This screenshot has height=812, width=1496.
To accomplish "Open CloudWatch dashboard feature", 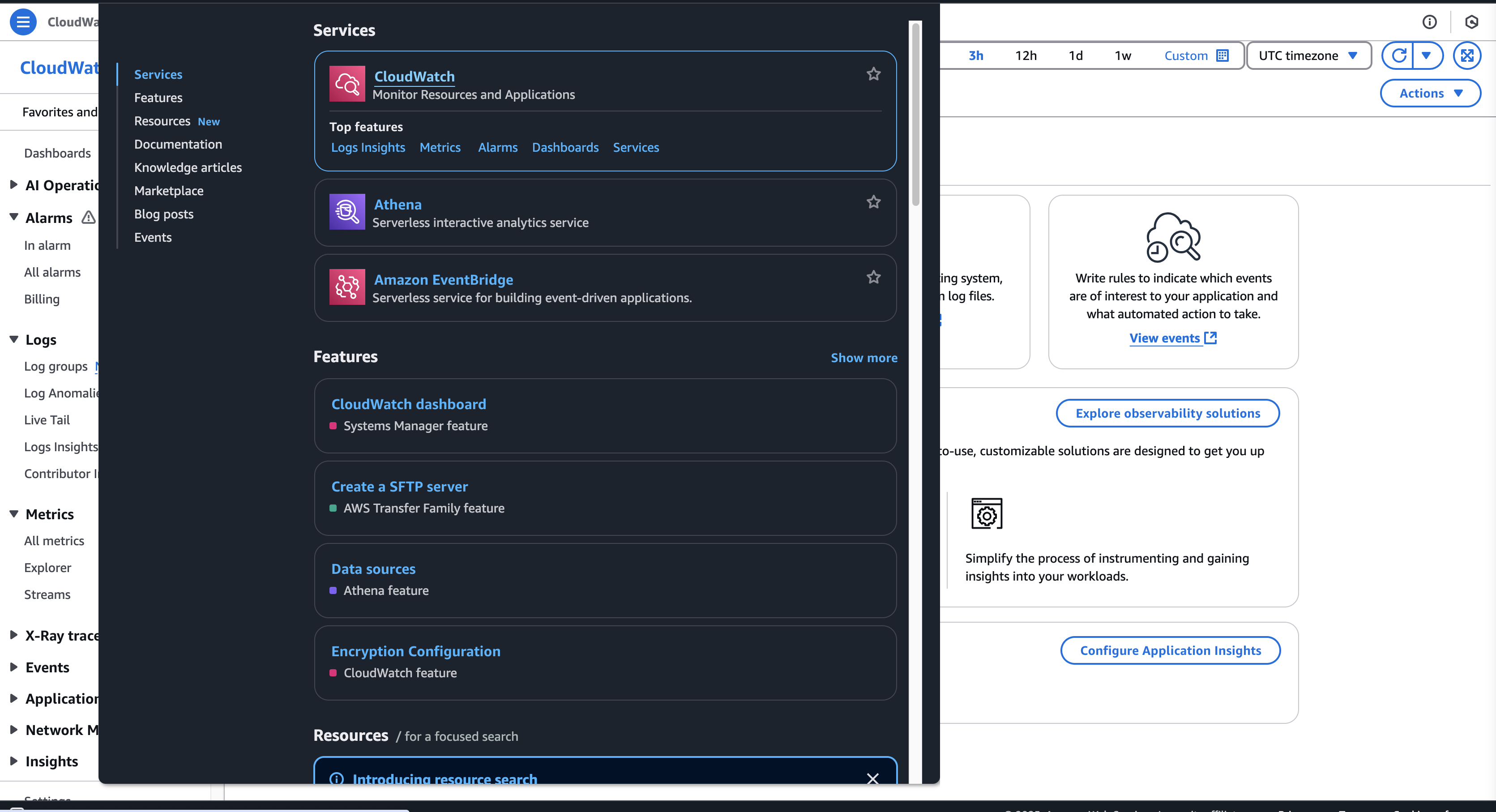I will 408,404.
